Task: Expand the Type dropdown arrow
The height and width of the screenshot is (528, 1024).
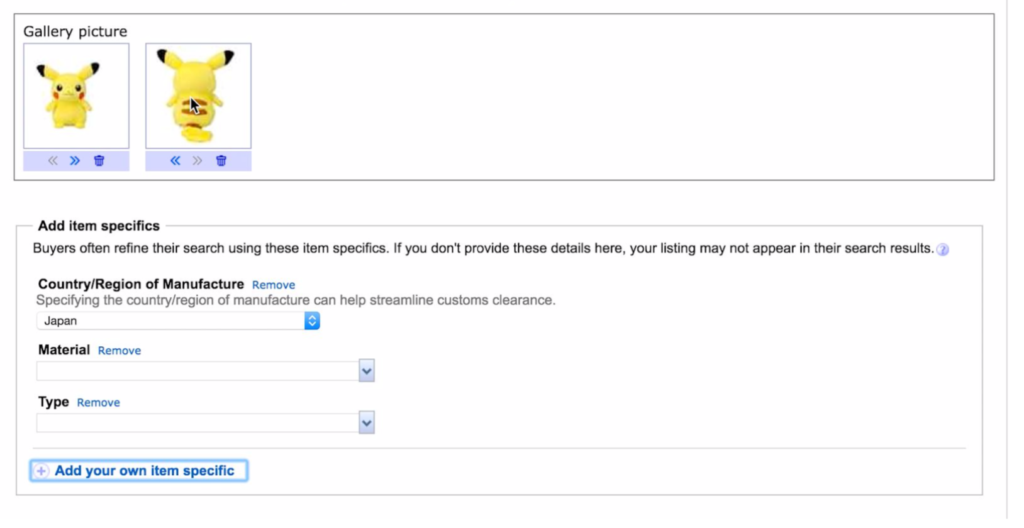Action: click(366, 423)
